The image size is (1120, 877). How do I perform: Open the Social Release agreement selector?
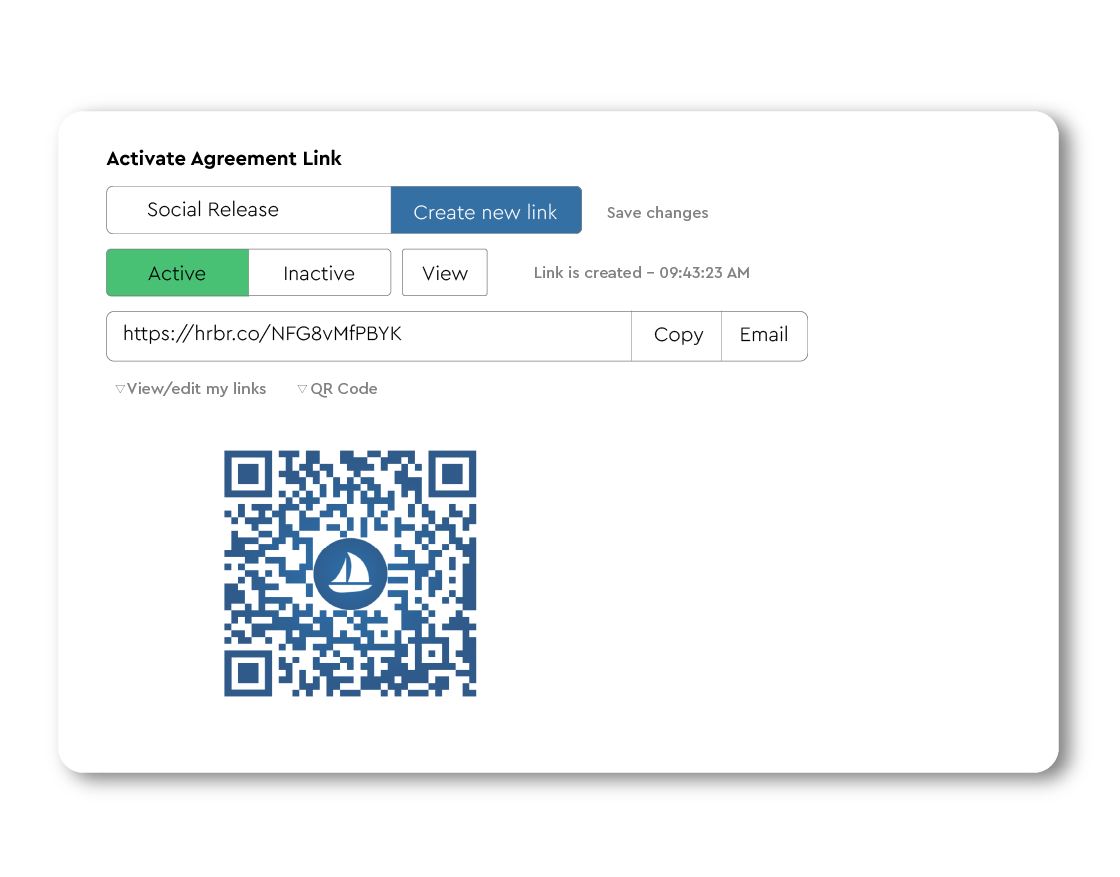249,210
